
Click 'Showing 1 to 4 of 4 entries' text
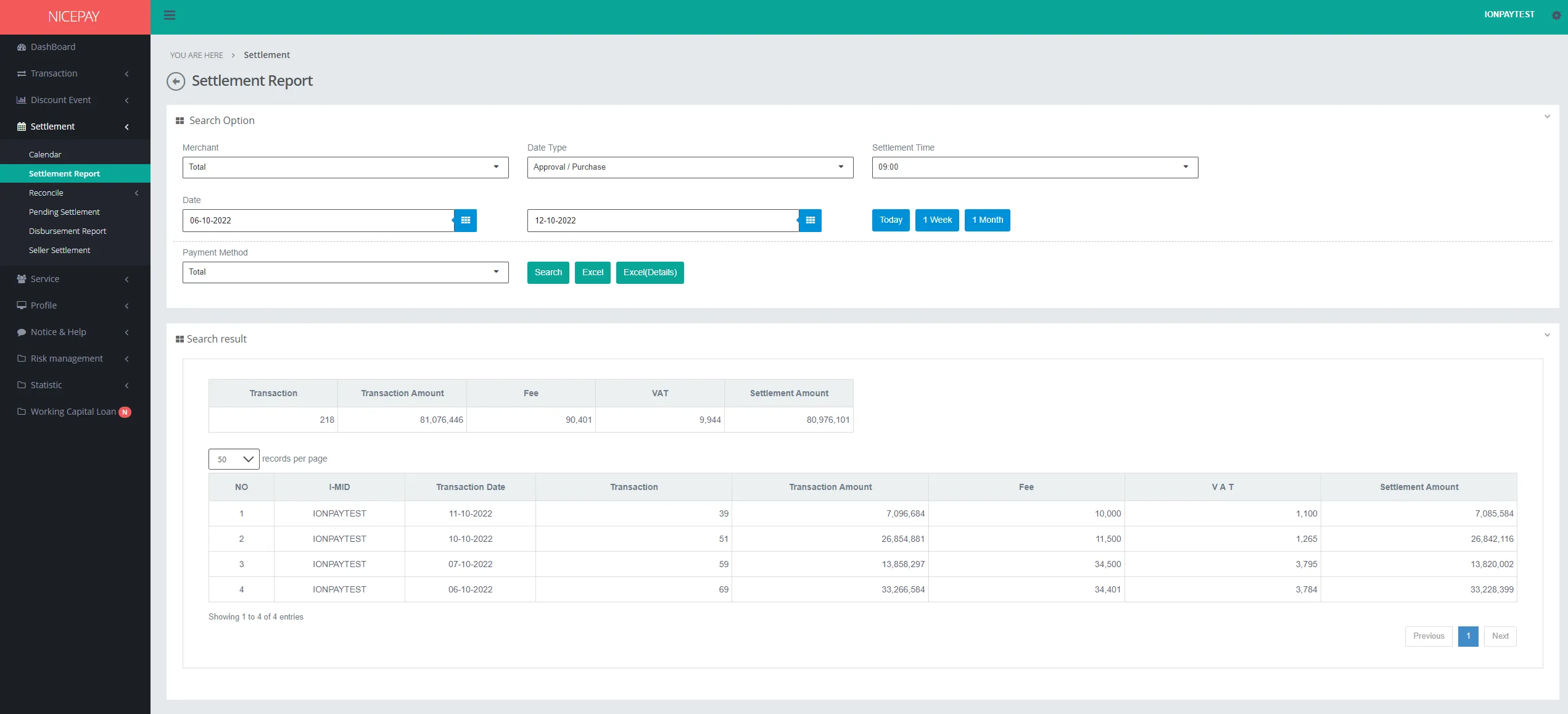point(256,617)
